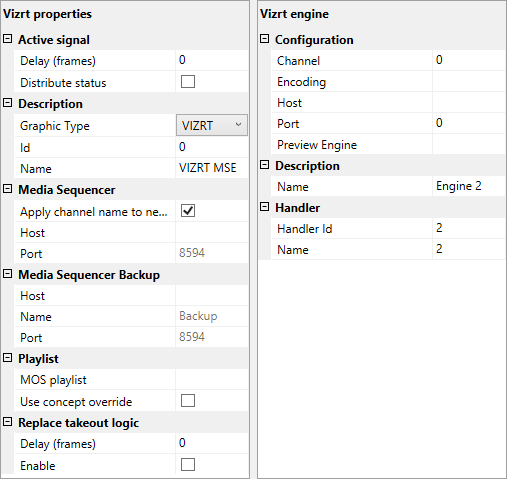Collapse the Media Sequencer section
Screen dimensions: 507x479
pyautogui.click(x=8, y=189)
